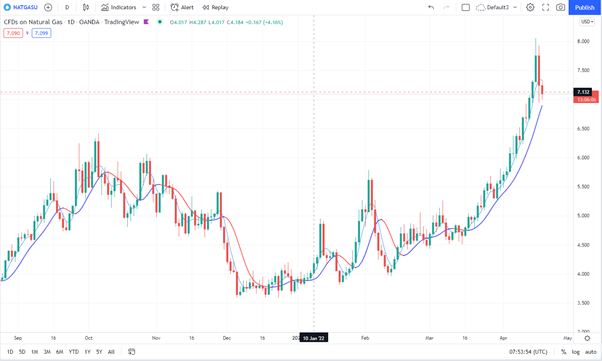Set the range to 1D
The image size is (602, 361).
(10, 352)
